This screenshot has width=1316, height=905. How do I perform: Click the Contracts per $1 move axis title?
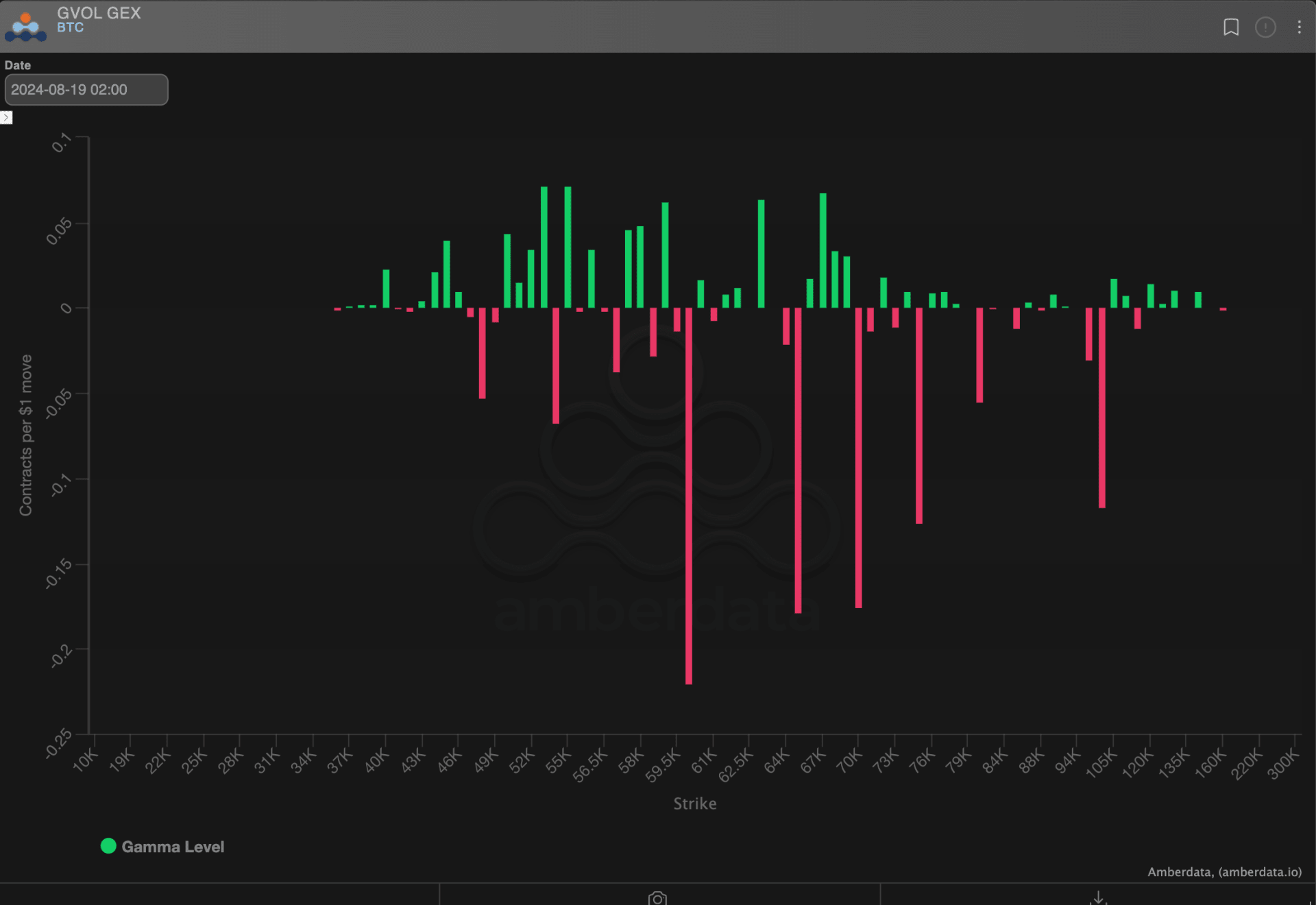coord(25,435)
